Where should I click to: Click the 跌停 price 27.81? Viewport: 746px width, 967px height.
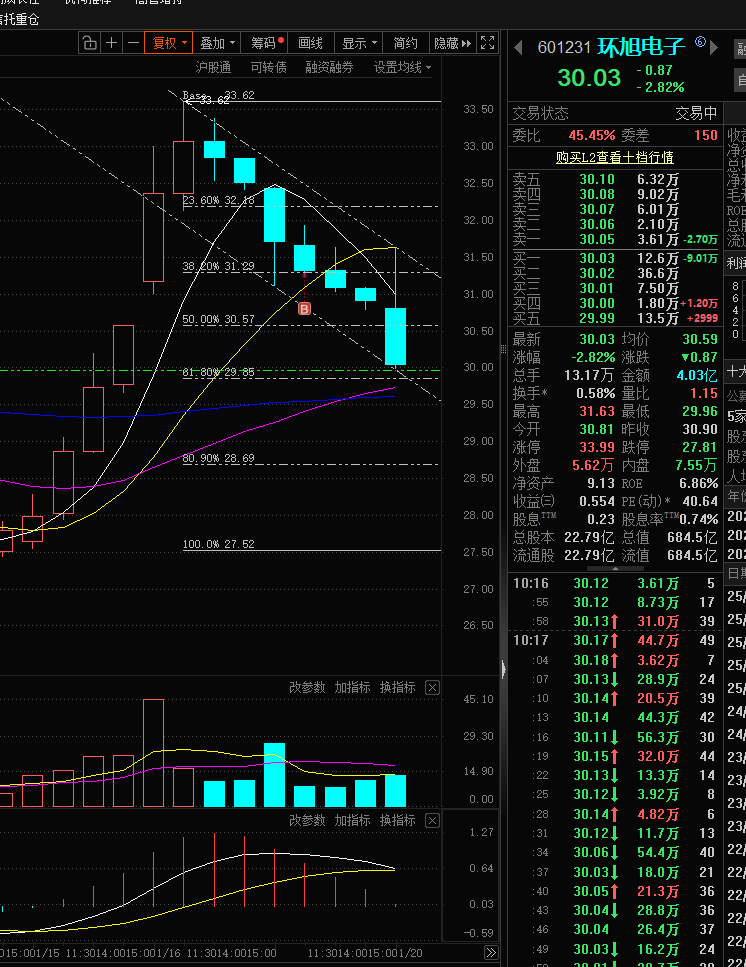pyautogui.click(x=700, y=447)
